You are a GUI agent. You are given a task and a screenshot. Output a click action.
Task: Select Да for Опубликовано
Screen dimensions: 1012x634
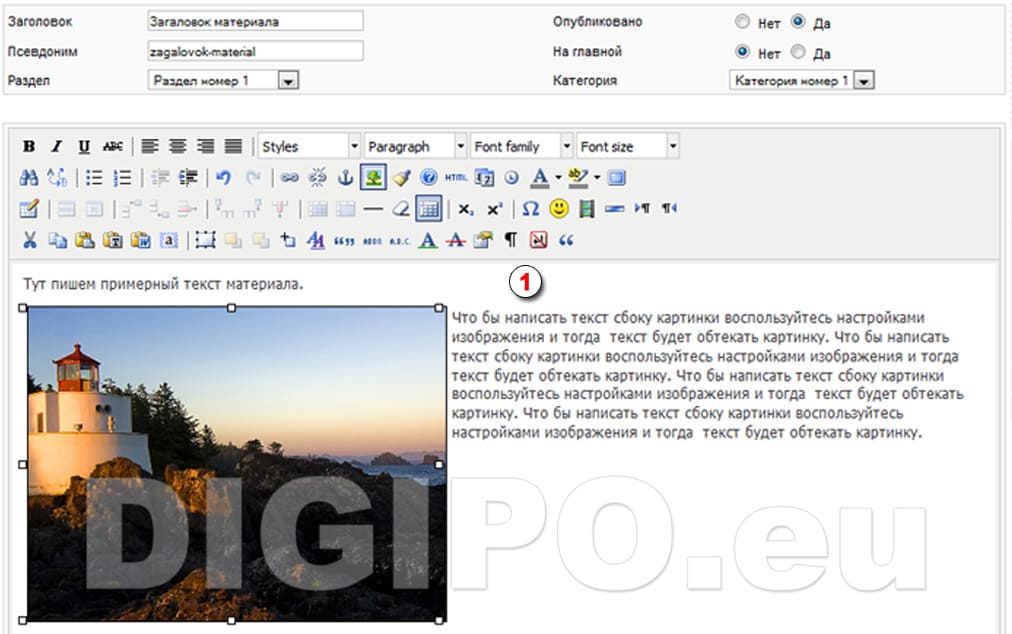click(x=798, y=22)
